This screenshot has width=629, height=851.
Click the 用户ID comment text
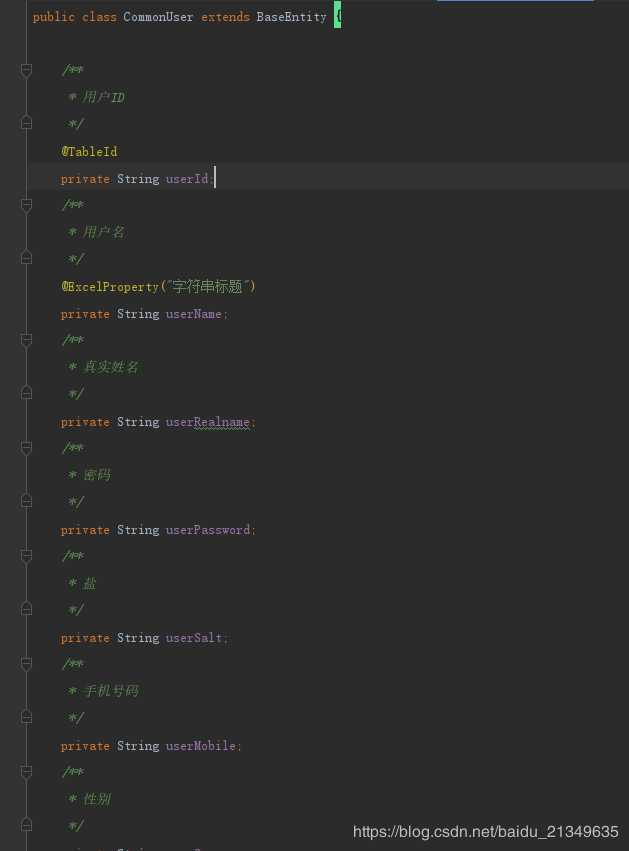point(103,97)
